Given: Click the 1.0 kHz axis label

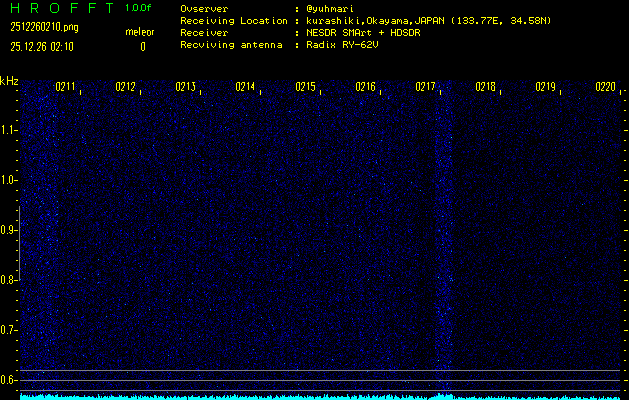Looking at the screenshot, I should pos(7,180).
